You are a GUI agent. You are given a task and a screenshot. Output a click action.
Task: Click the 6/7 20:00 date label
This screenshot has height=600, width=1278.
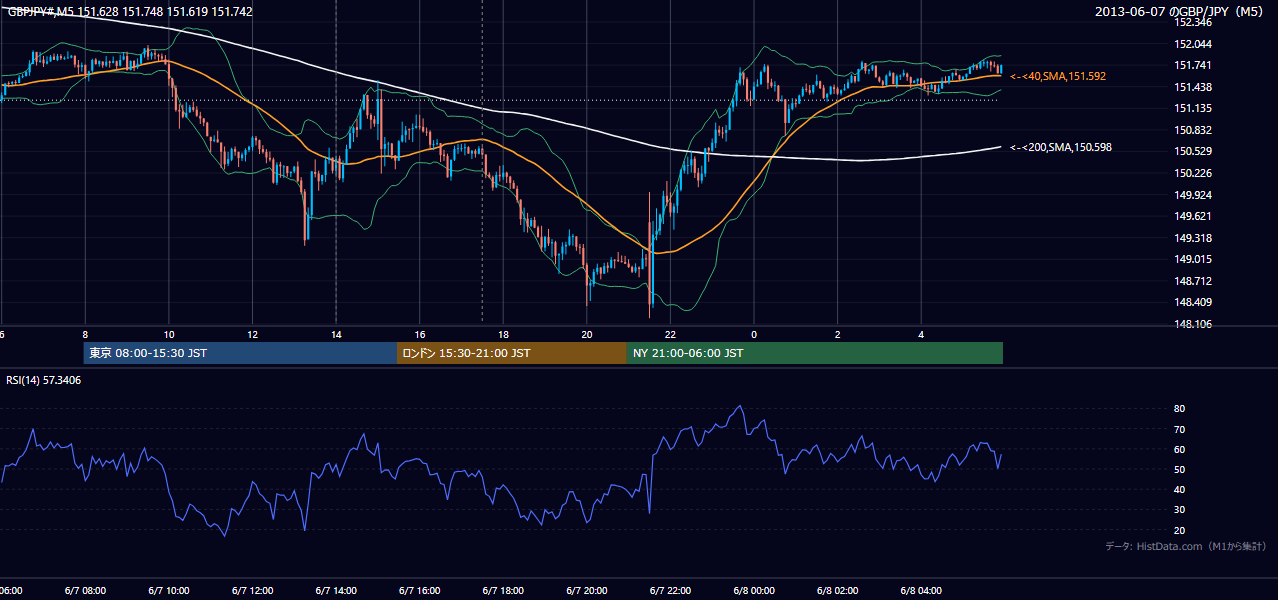click(587, 591)
